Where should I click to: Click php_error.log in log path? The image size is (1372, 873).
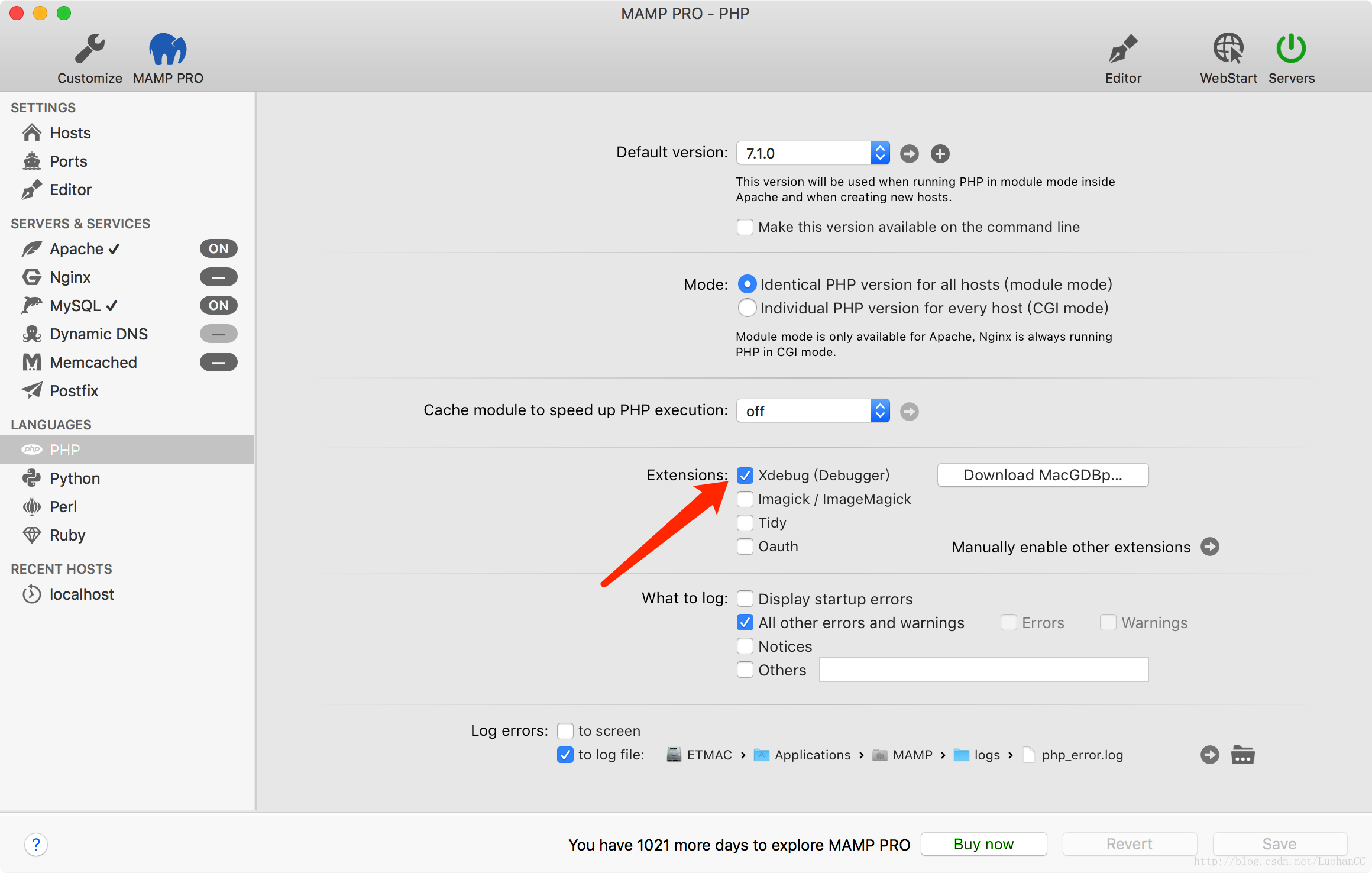pos(1073,755)
